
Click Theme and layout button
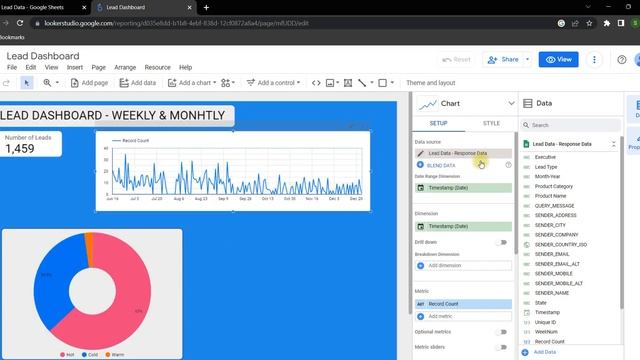431,83
